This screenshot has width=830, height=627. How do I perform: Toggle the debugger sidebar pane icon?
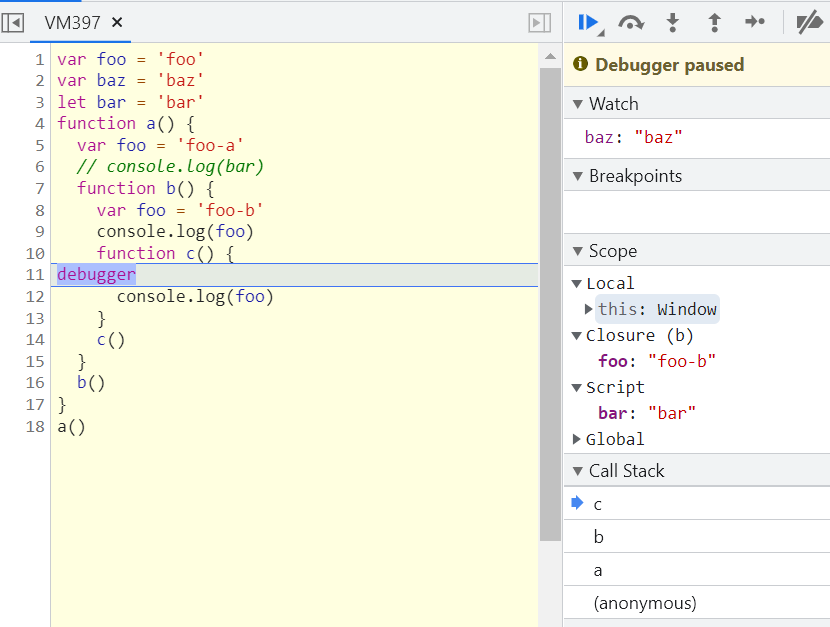tap(540, 22)
